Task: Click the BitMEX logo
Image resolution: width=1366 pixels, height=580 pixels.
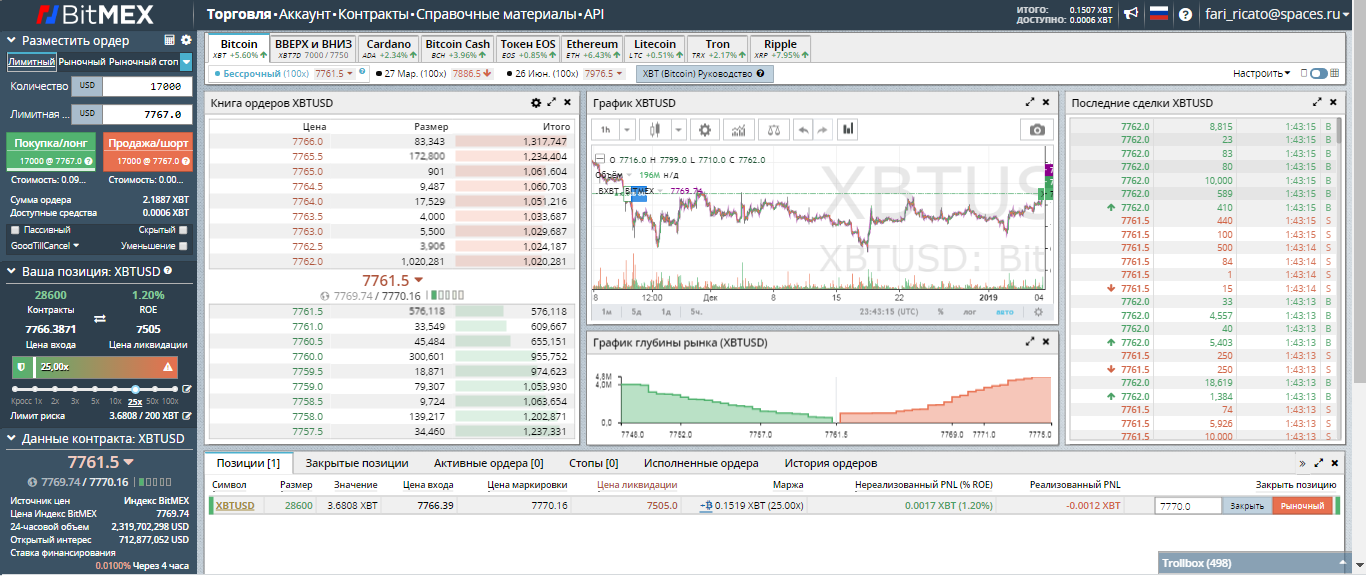Action: [x=97, y=15]
